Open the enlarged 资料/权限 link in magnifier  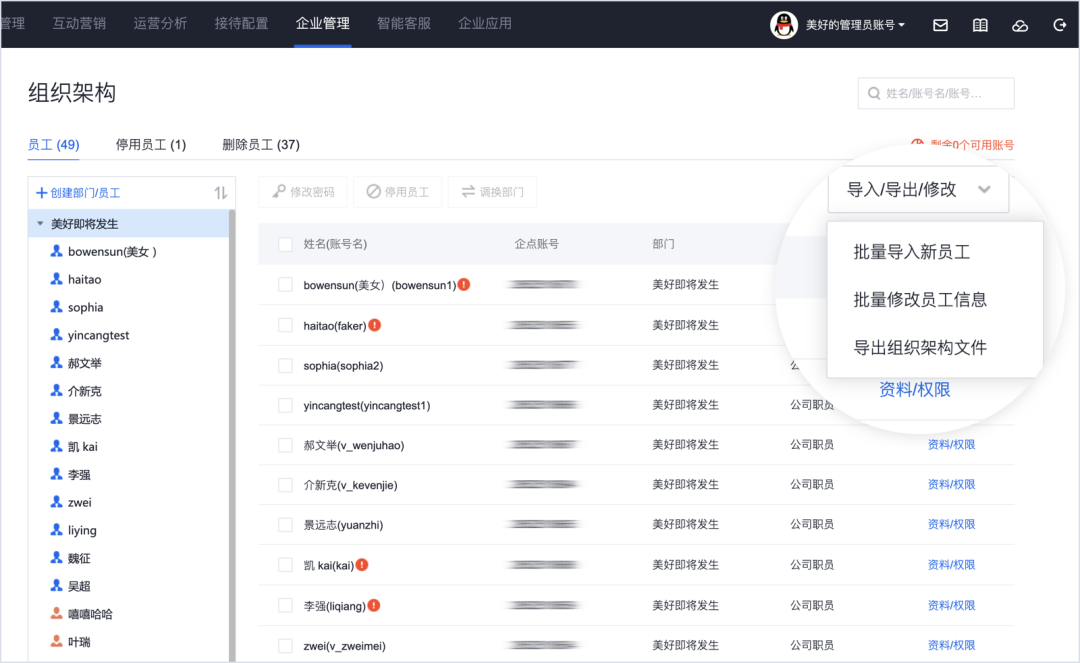pyautogui.click(x=915, y=390)
